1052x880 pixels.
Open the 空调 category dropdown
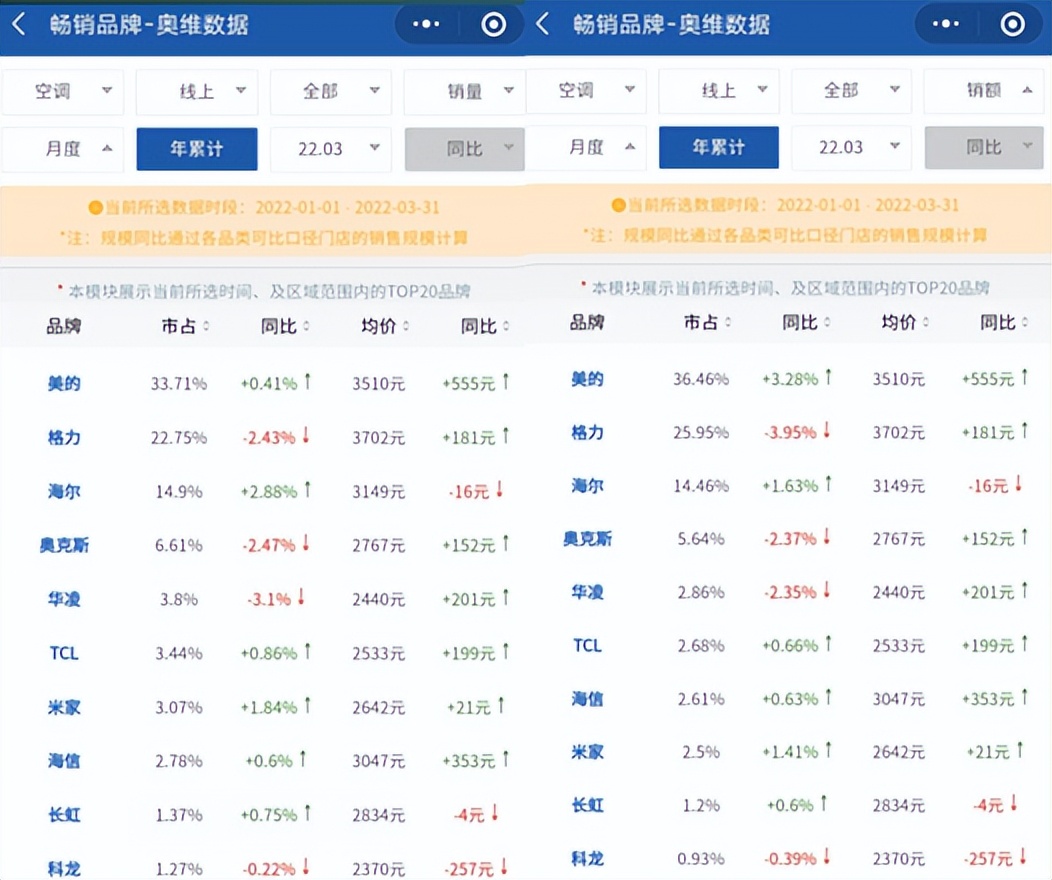click(x=63, y=90)
